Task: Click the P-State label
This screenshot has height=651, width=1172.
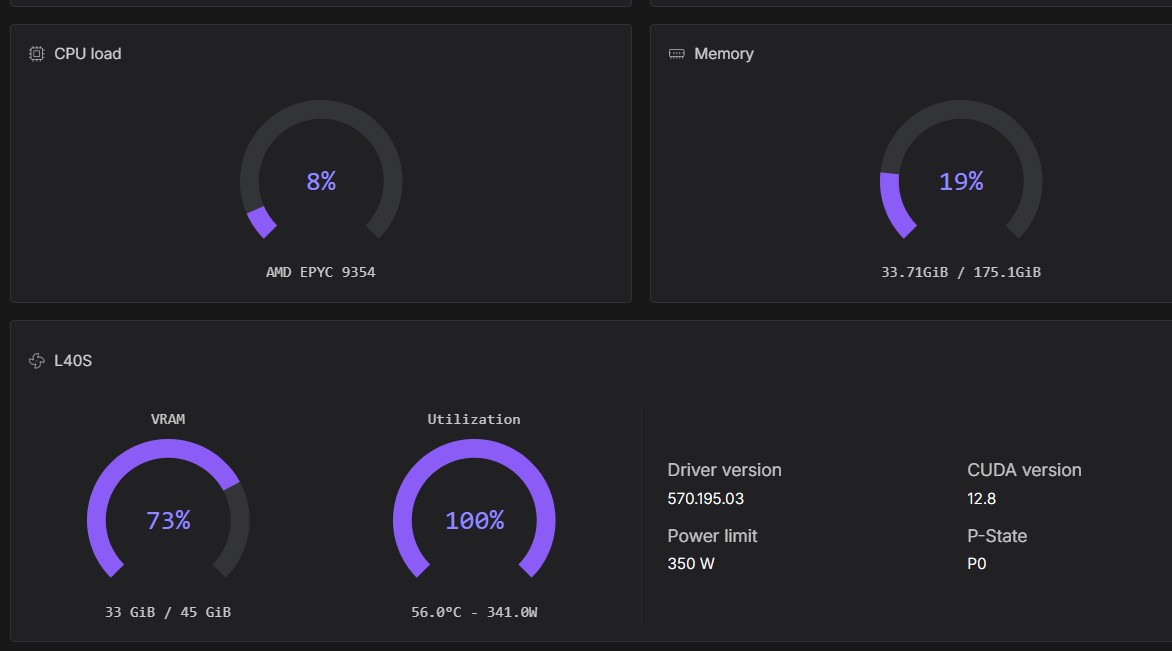Action: [x=997, y=536]
